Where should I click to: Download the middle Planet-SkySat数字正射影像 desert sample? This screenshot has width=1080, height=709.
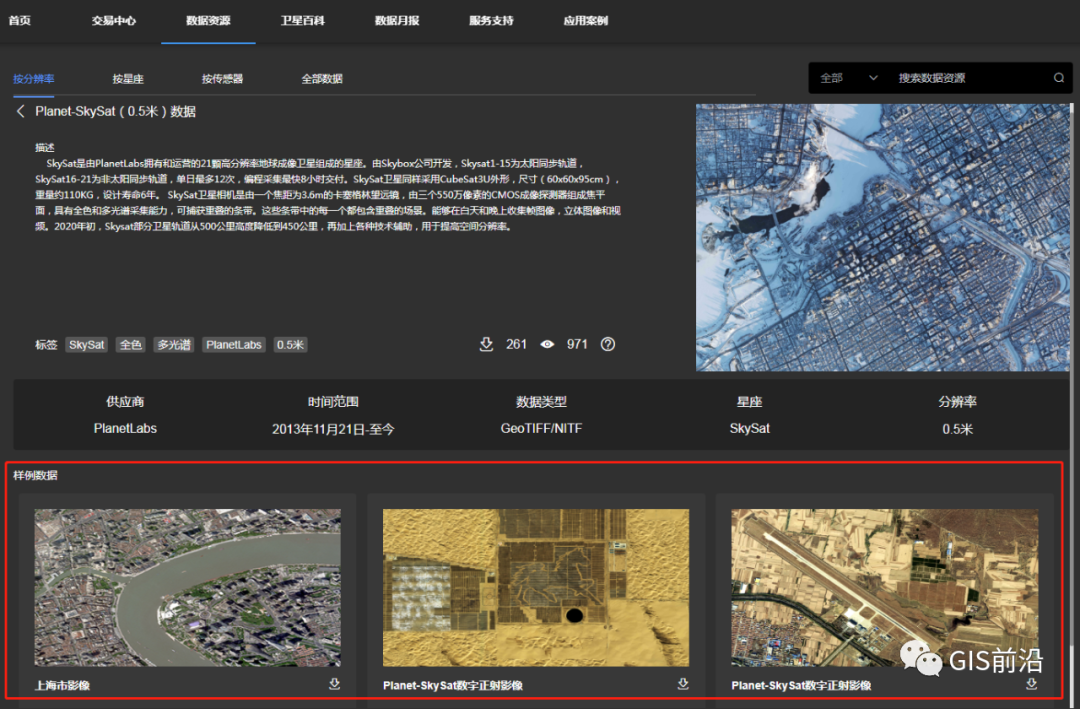click(683, 684)
